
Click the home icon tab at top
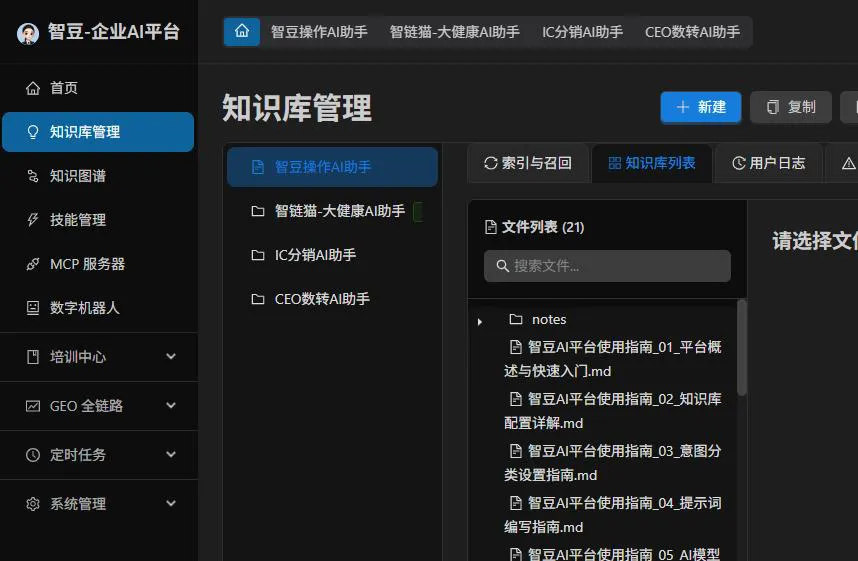pyautogui.click(x=242, y=31)
